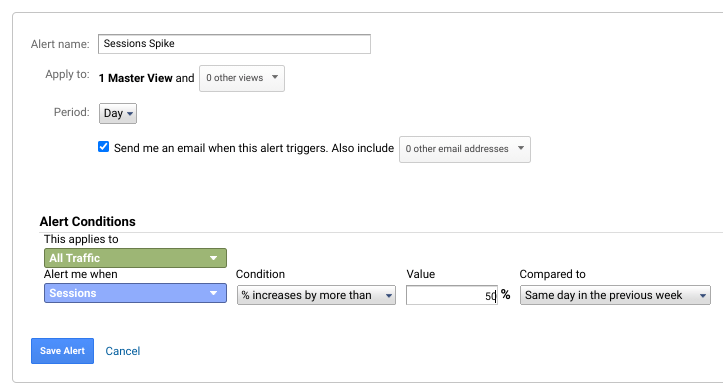Click the Cancel link
The height and width of the screenshot is (392, 723).
click(123, 351)
